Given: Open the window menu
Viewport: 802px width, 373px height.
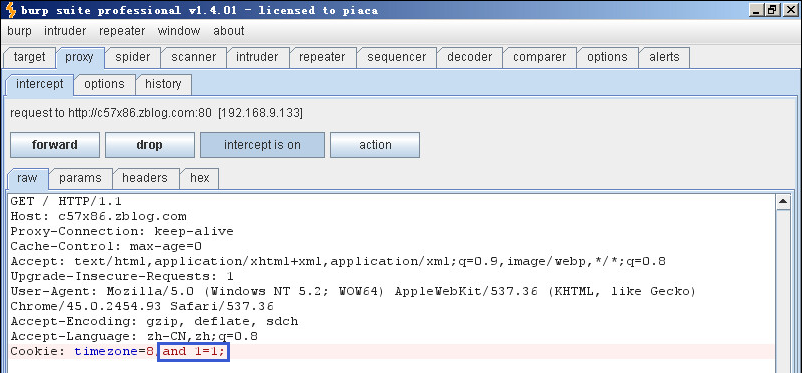Looking at the screenshot, I should click(x=179, y=31).
